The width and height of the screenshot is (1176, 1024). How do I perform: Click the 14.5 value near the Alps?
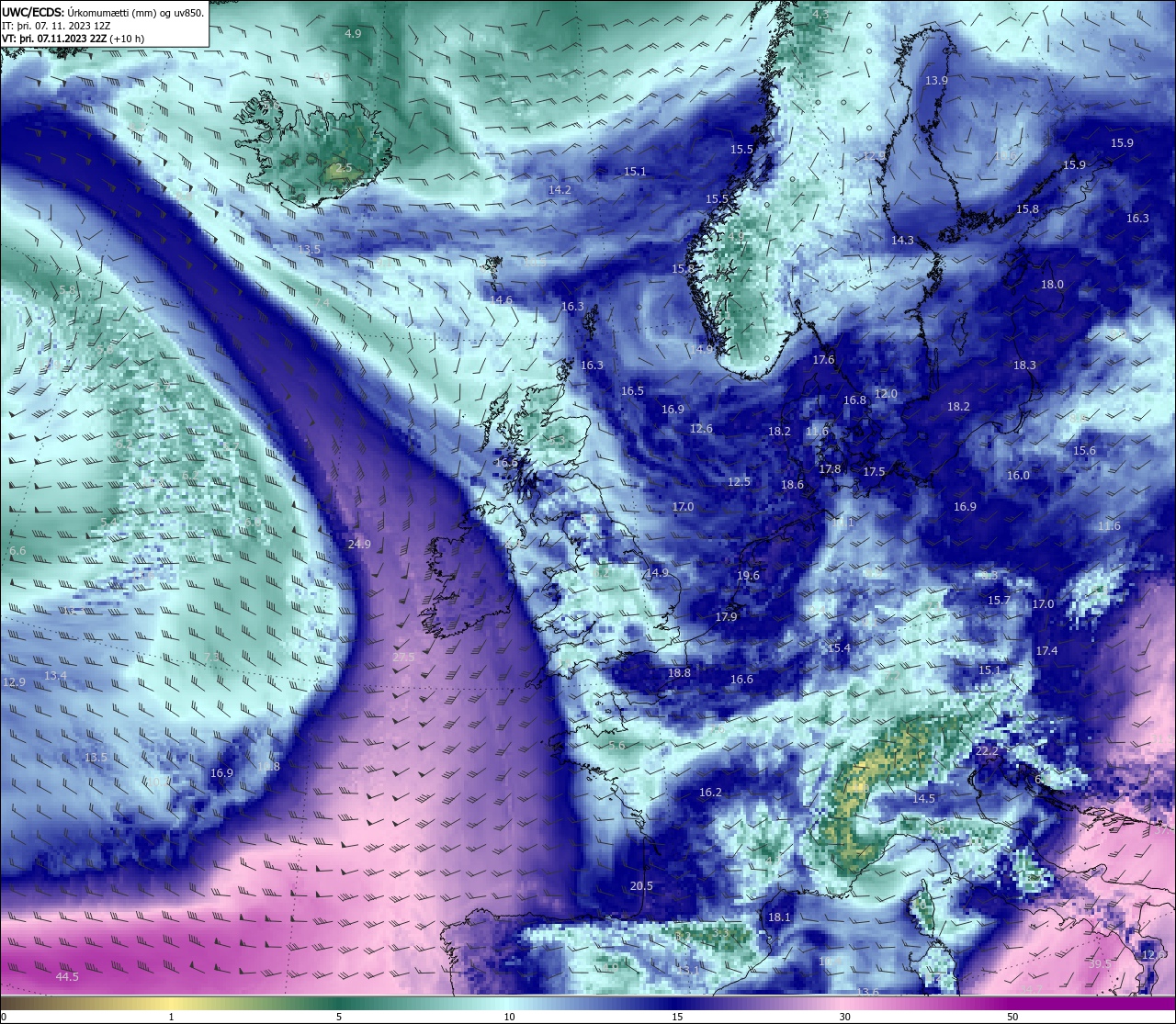pos(923,799)
